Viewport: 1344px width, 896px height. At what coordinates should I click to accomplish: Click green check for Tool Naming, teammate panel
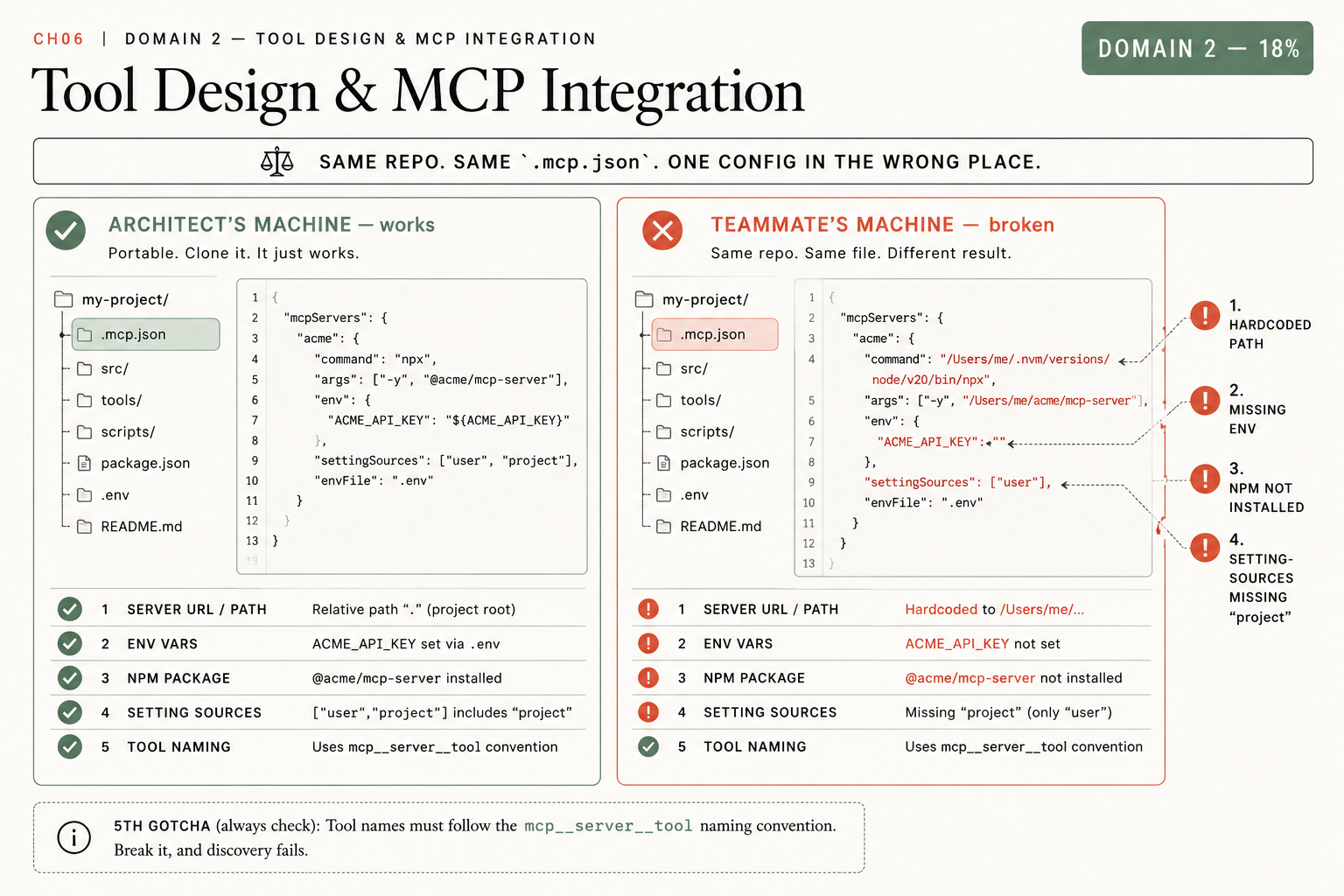click(648, 746)
